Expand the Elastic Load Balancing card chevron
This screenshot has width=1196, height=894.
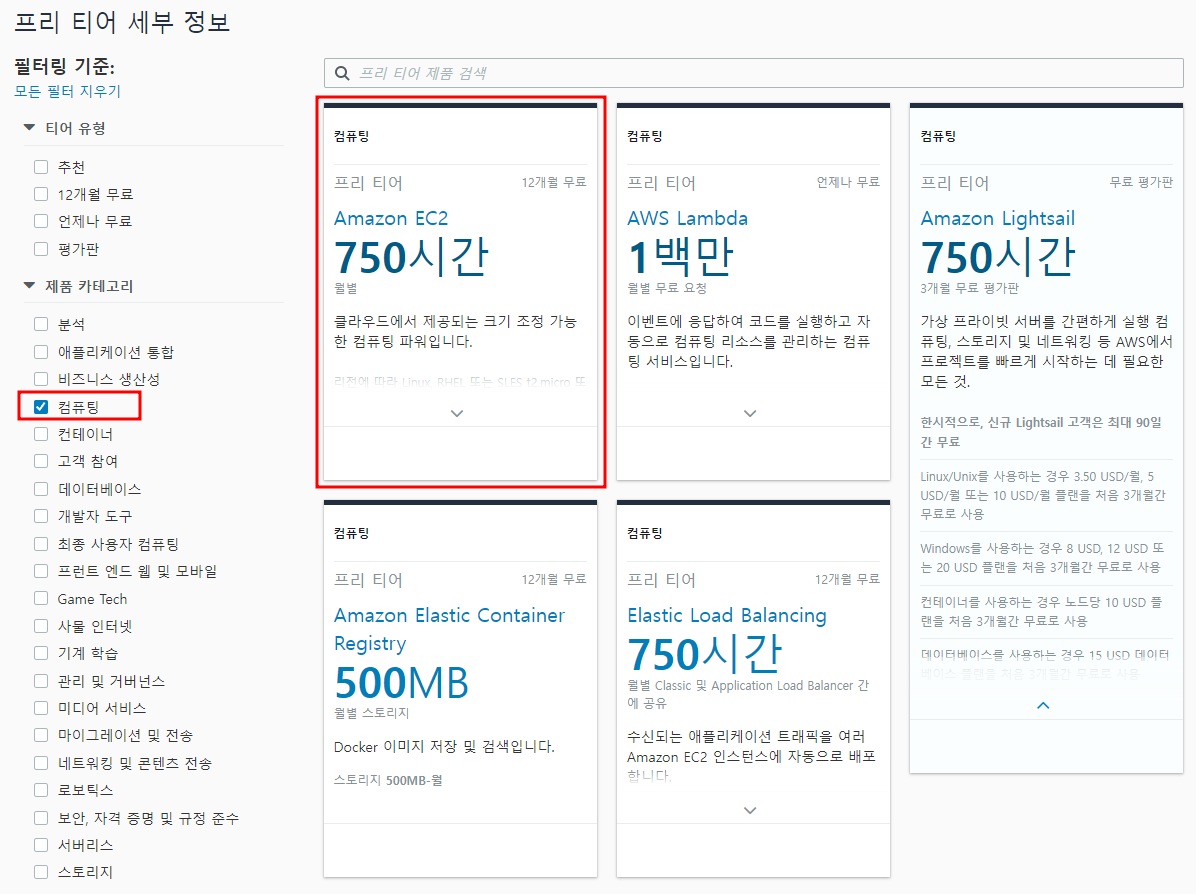[x=750, y=810]
